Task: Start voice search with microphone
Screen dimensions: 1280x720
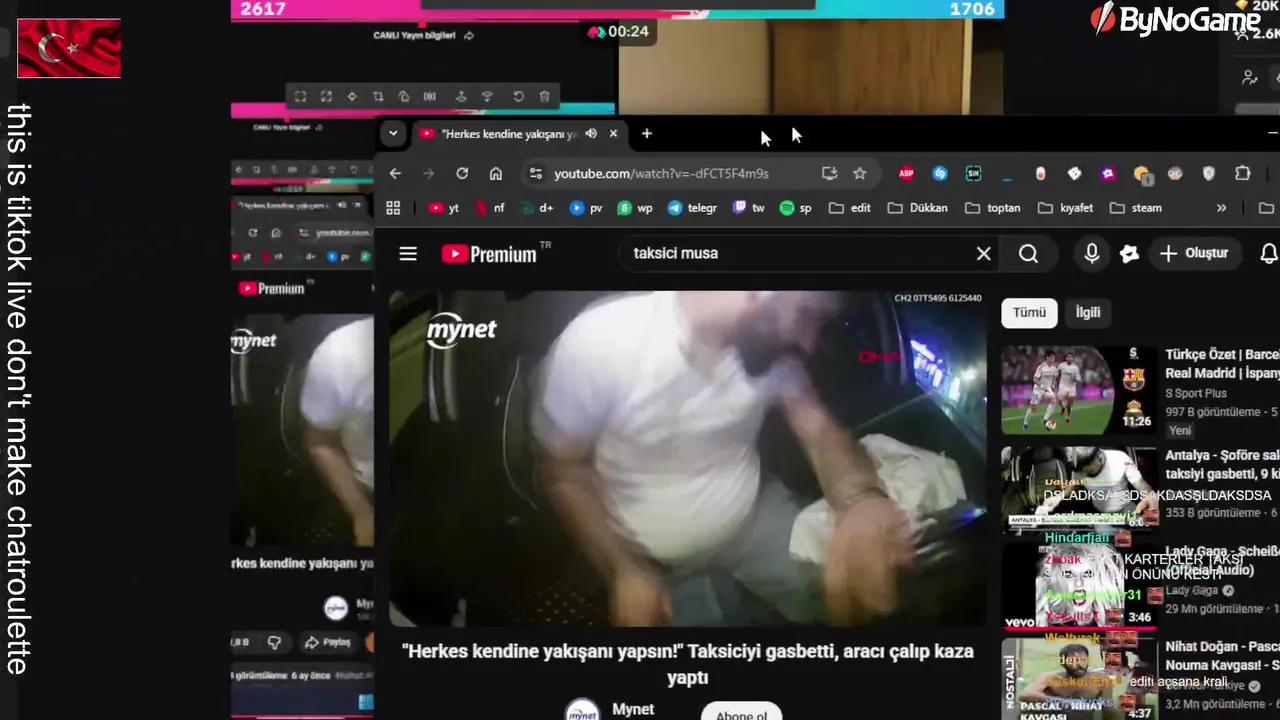Action: point(1091,254)
